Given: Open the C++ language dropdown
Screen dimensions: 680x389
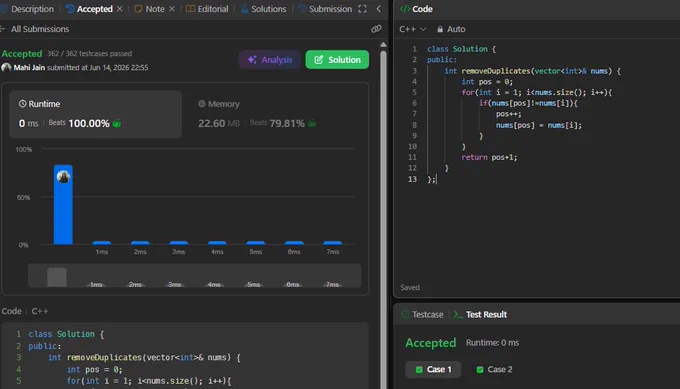Looking at the screenshot, I should pos(413,29).
